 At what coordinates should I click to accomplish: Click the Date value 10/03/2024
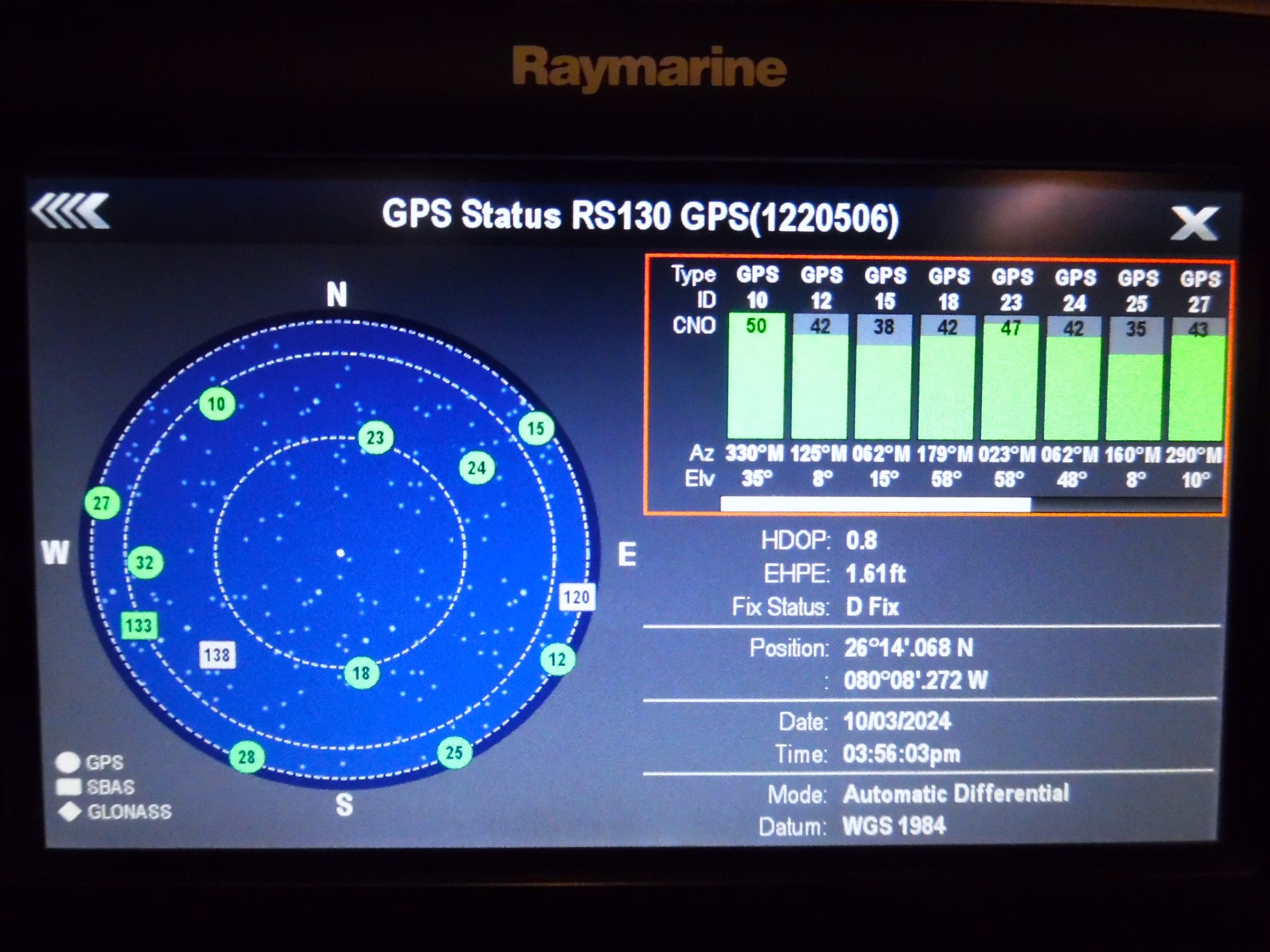point(897,722)
